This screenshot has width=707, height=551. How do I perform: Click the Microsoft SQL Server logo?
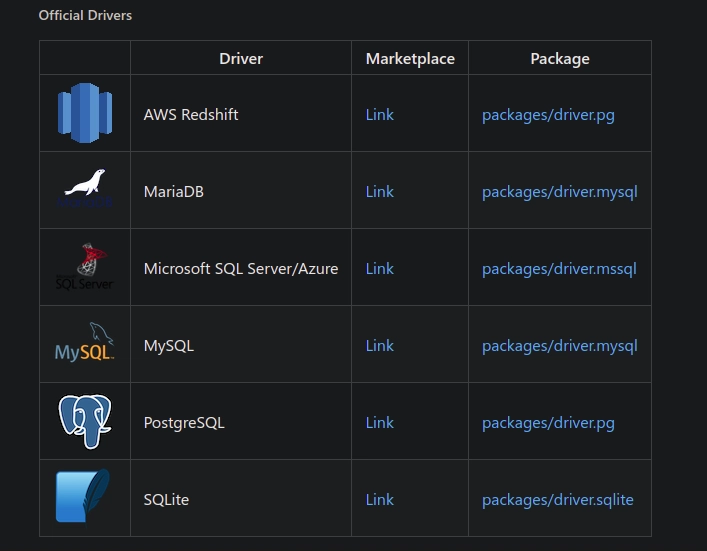(85, 266)
